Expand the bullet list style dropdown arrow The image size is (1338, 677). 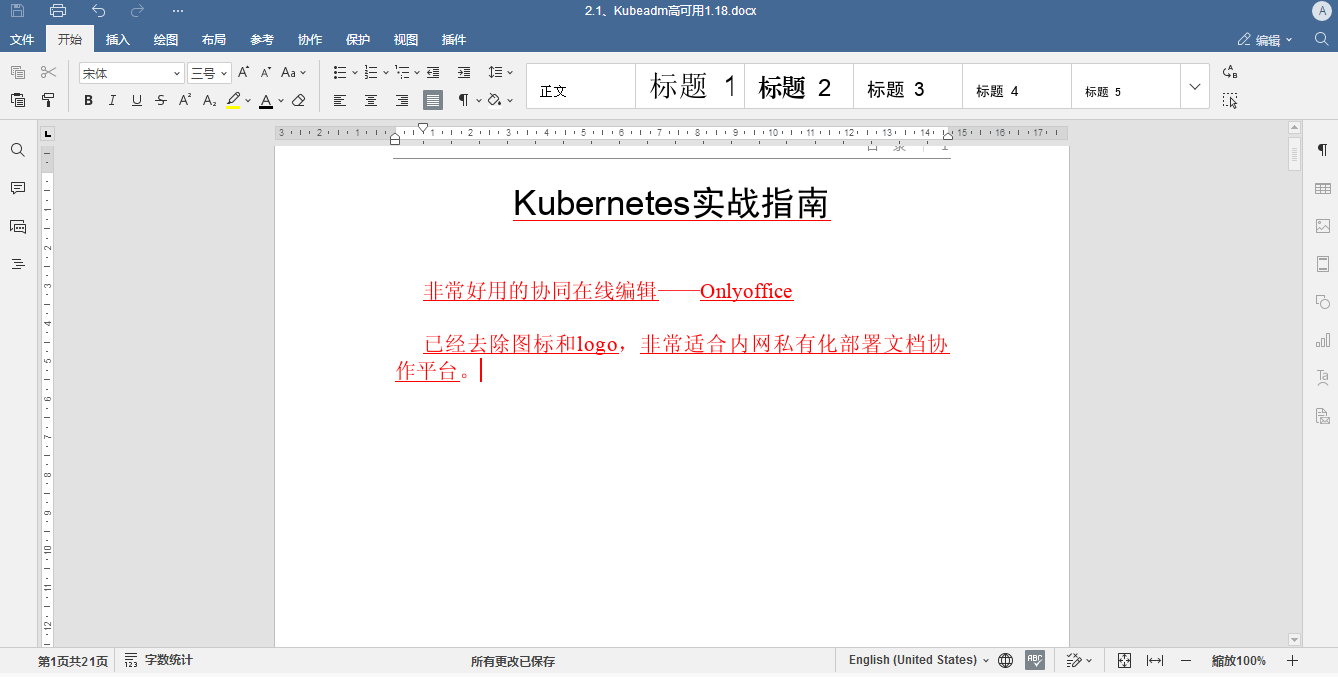(355, 73)
